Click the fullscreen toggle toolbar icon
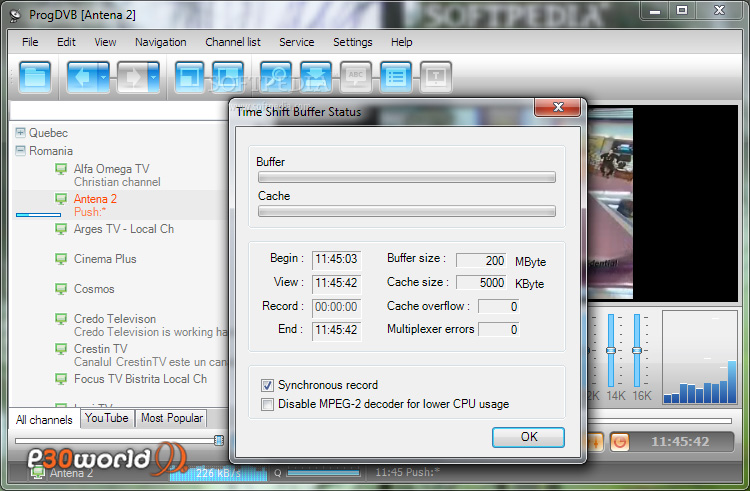Screen dimensions: 750x491 point(189,77)
